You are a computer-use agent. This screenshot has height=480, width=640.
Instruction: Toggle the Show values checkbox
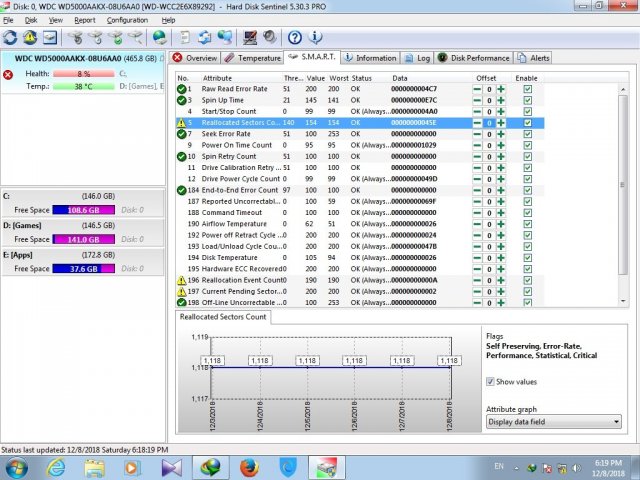491,381
